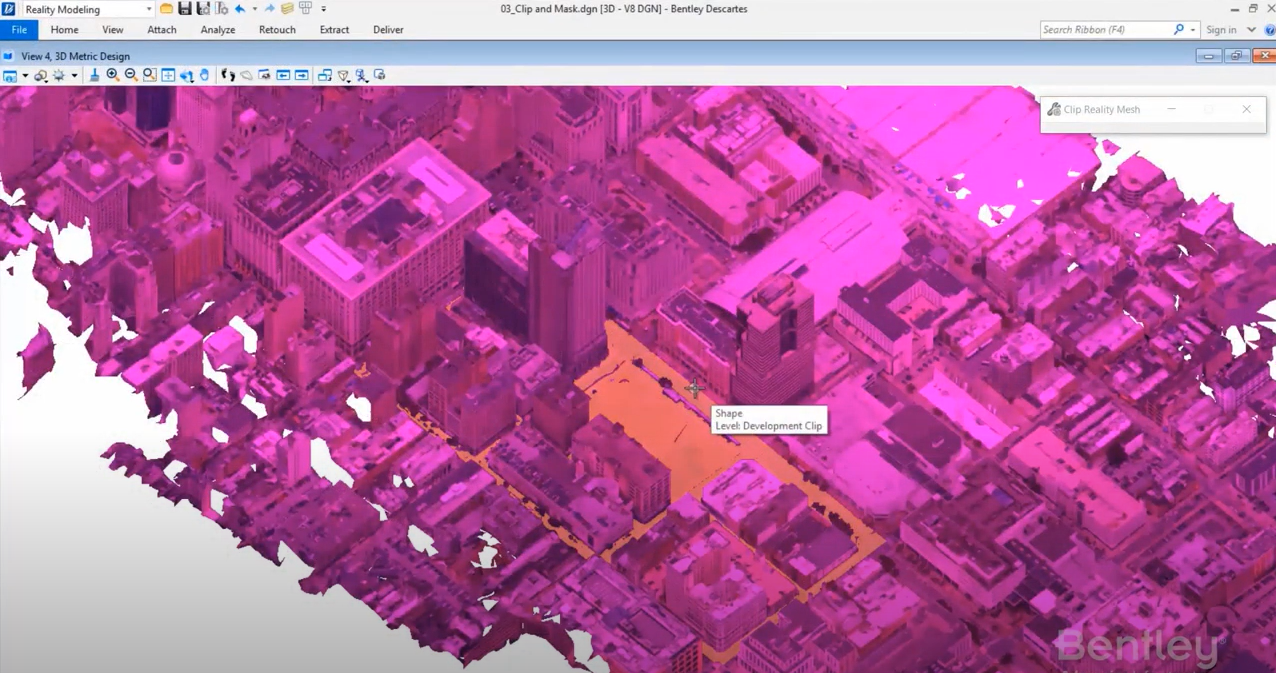1276x673 pixels.
Task: Click the Attach Tools icon in quick access
Action: tap(306, 9)
